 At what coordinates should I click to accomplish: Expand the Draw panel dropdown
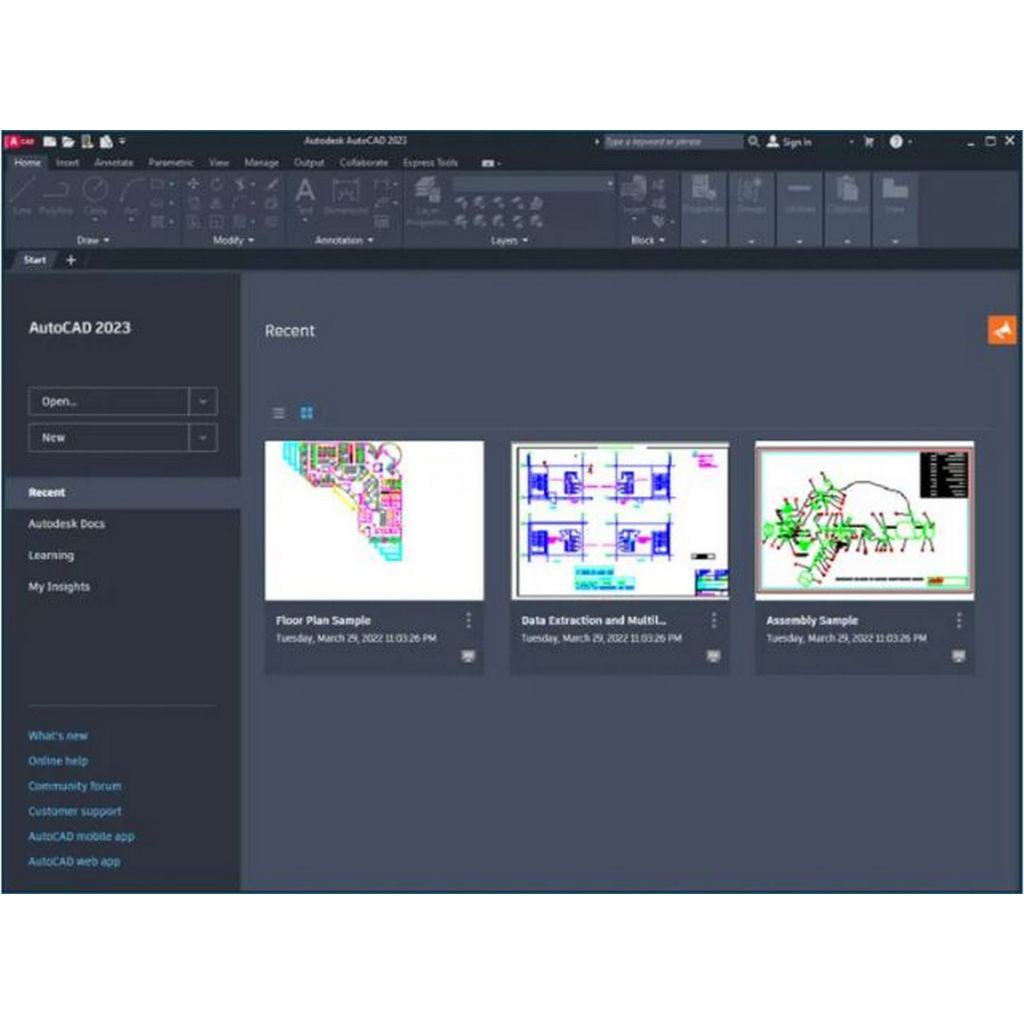coord(93,240)
